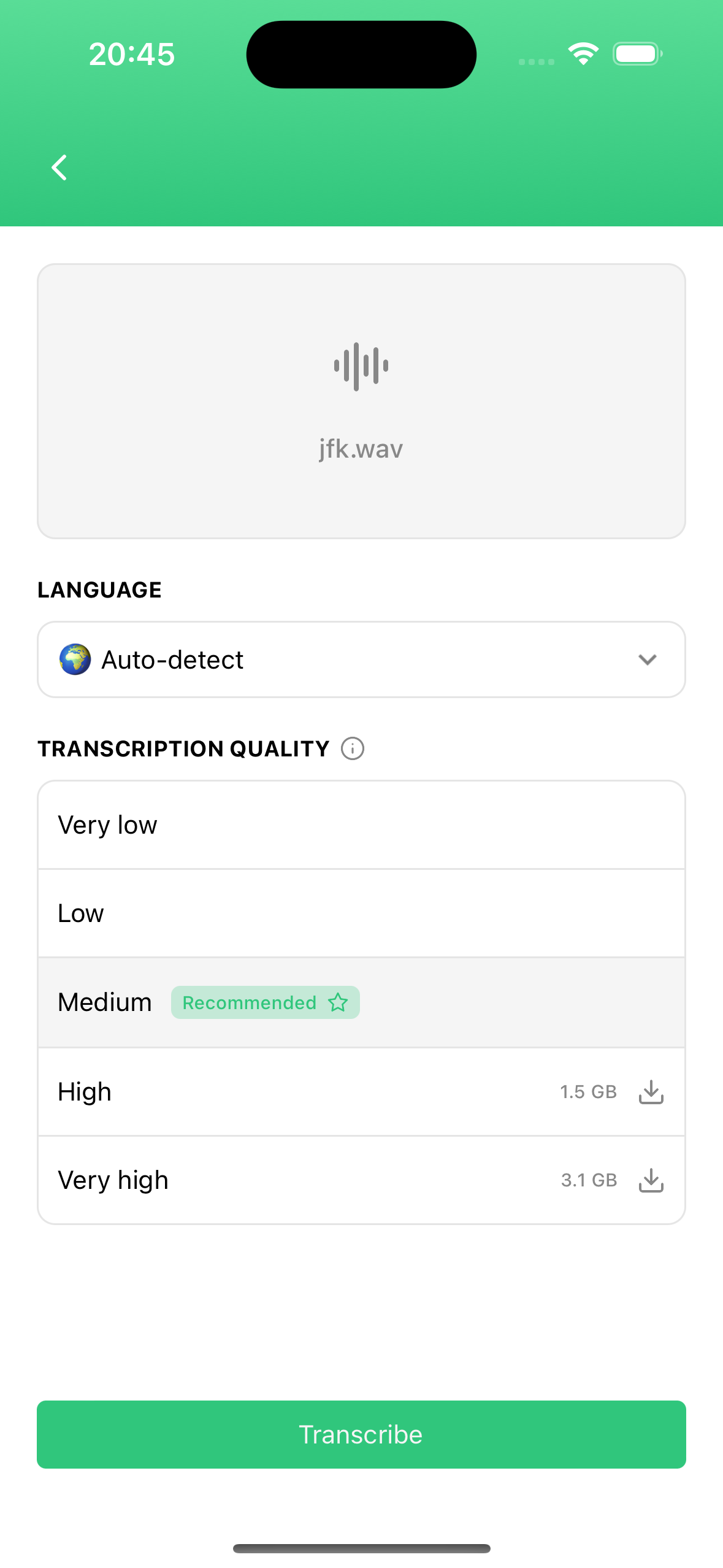Tap the home indicator bar
Image resolution: width=723 pixels, height=1568 pixels.
(361, 1548)
